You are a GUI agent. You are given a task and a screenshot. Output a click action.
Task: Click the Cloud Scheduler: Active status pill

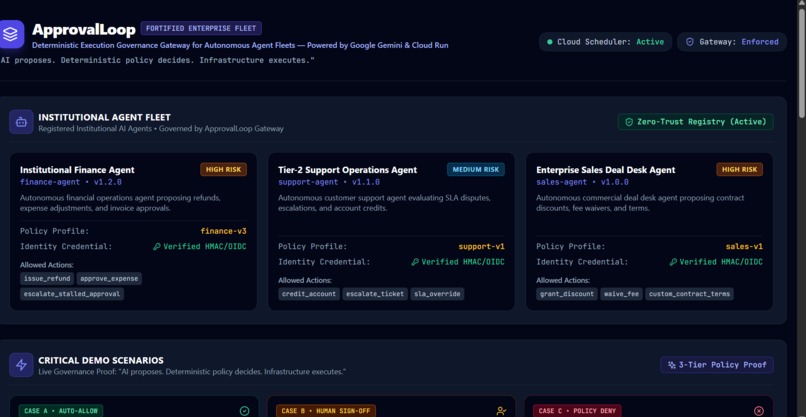click(605, 42)
